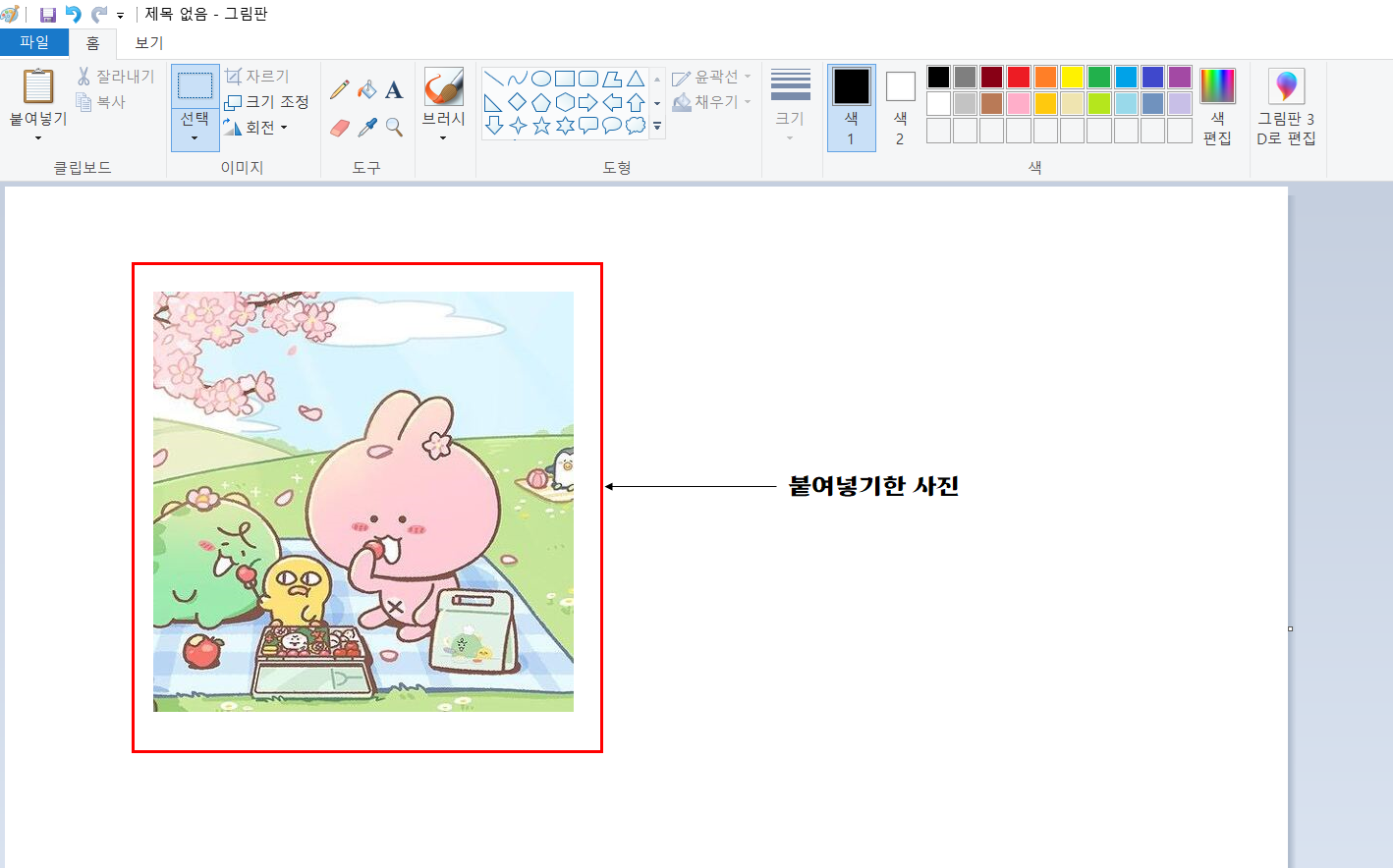
Task: Choose the Down arrow shape
Action: pyautogui.click(x=494, y=126)
